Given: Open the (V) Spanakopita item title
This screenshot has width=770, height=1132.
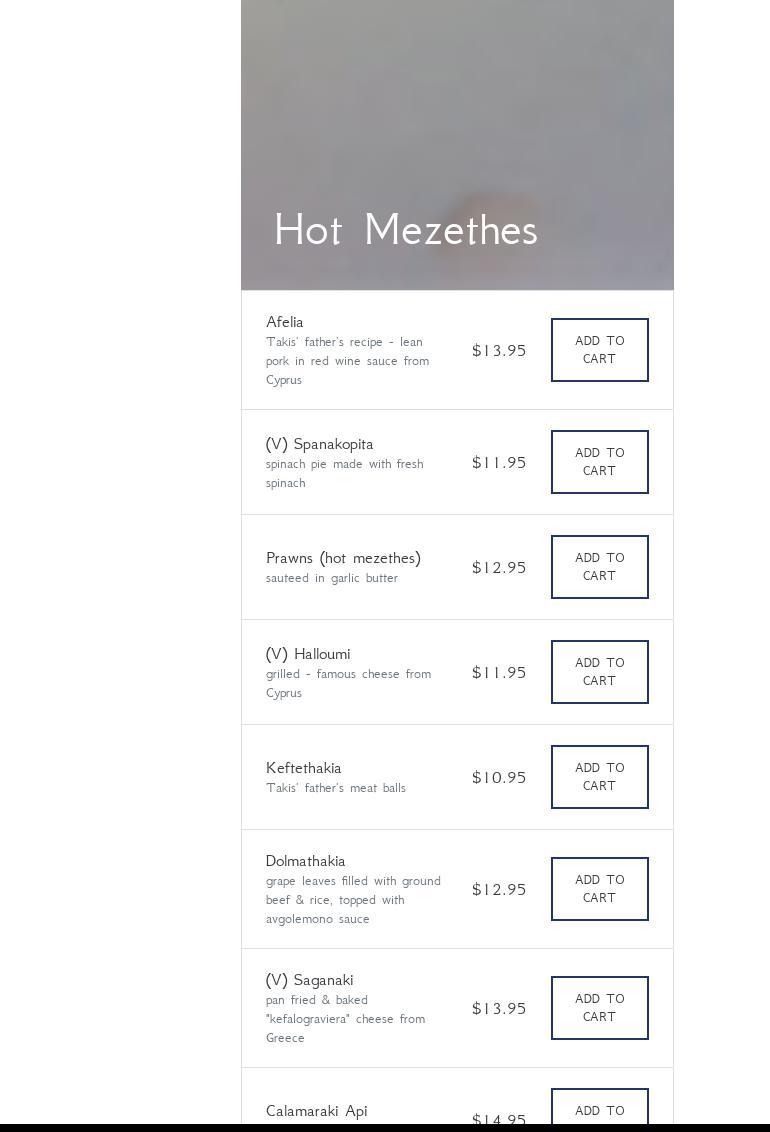Looking at the screenshot, I should click(x=319, y=444).
